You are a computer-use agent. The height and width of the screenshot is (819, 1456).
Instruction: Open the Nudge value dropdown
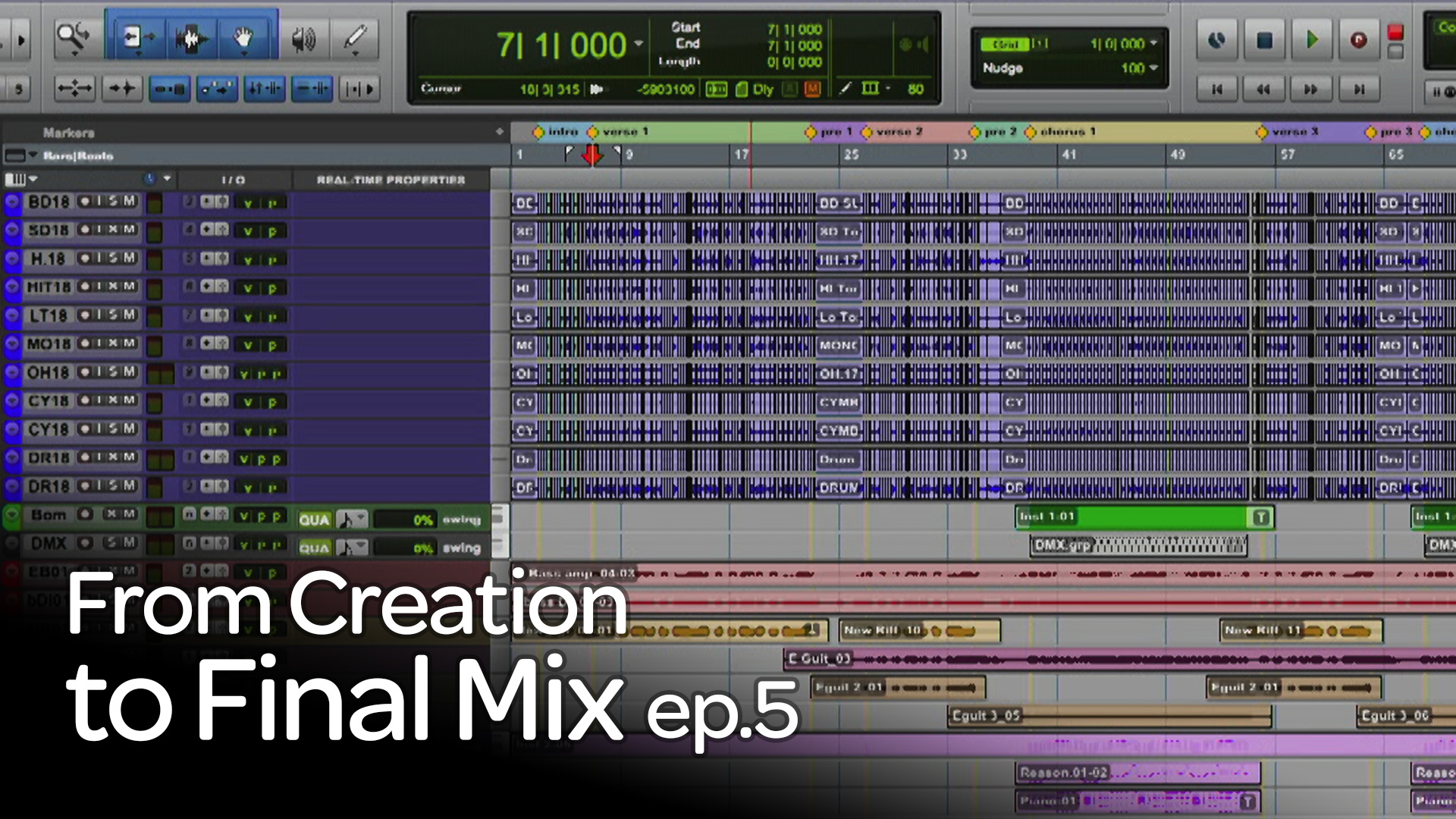click(1153, 67)
